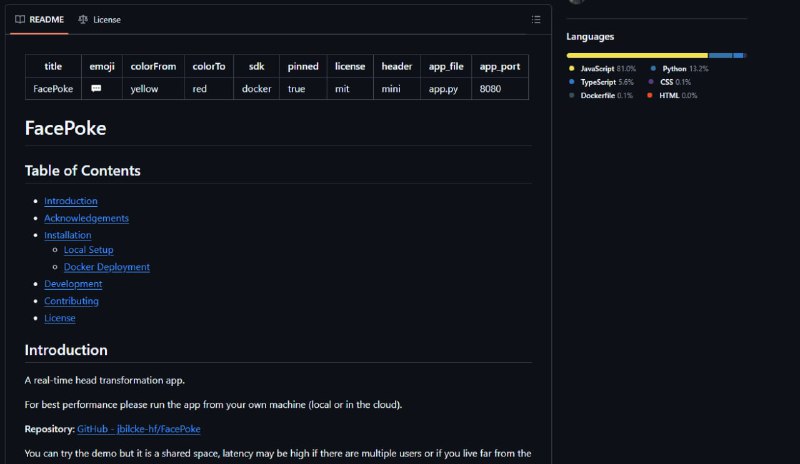
Task: Click the Introduction section heading
Action: coord(66,350)
